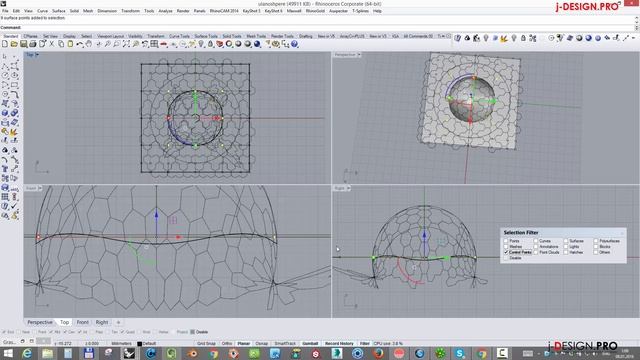Switch to the Curve Tools toolbar tab
The image size is (640, 360).
(x=180, y=36)
